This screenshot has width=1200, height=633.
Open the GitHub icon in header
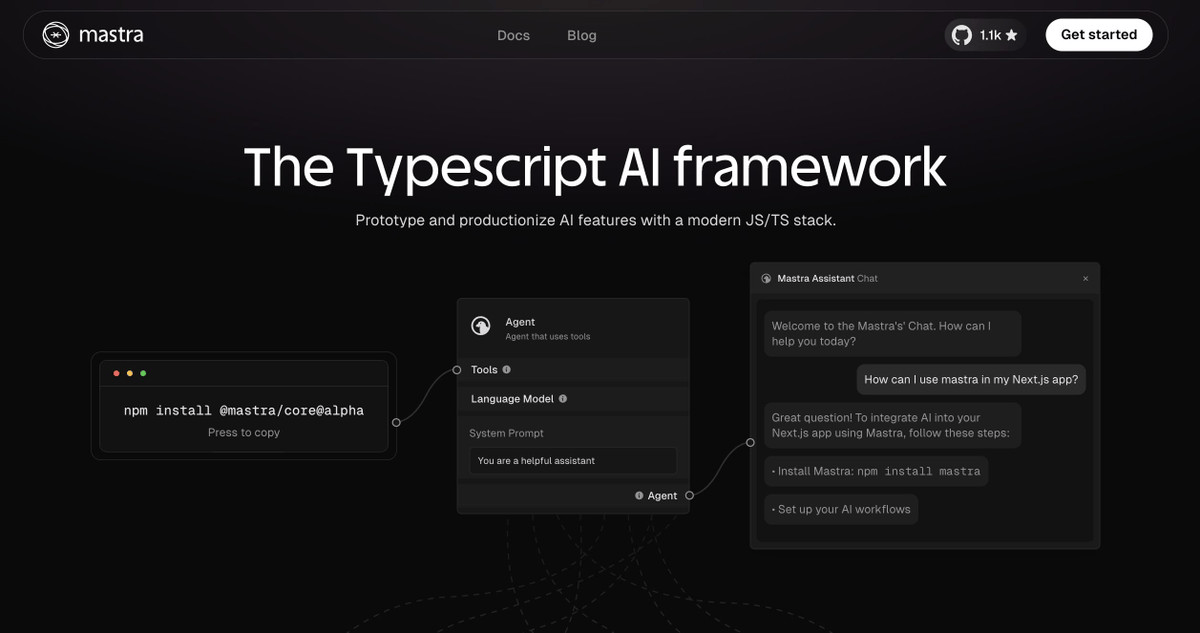(961, 35)
